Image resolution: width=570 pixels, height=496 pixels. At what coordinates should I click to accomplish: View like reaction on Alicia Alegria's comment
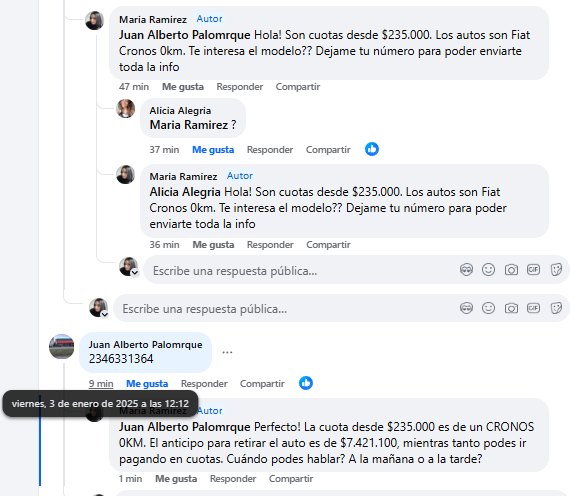tap(372, 149)
